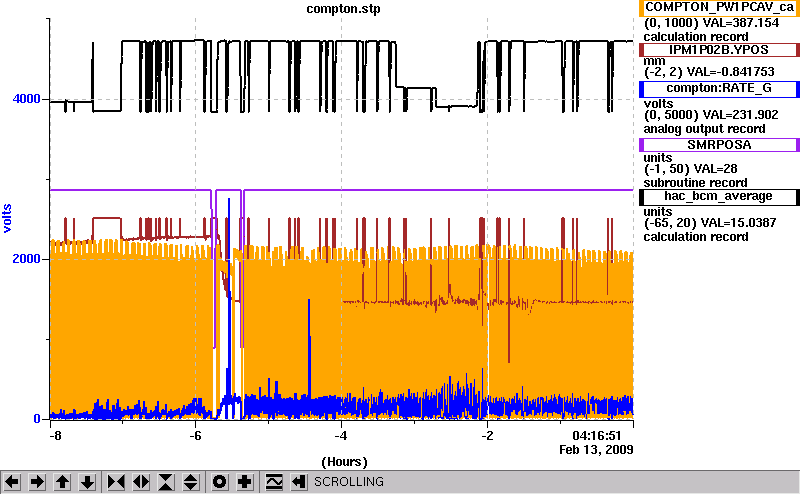Click the 'subroutine record' description
The image size is (800, 494).
tap(695, 183)
